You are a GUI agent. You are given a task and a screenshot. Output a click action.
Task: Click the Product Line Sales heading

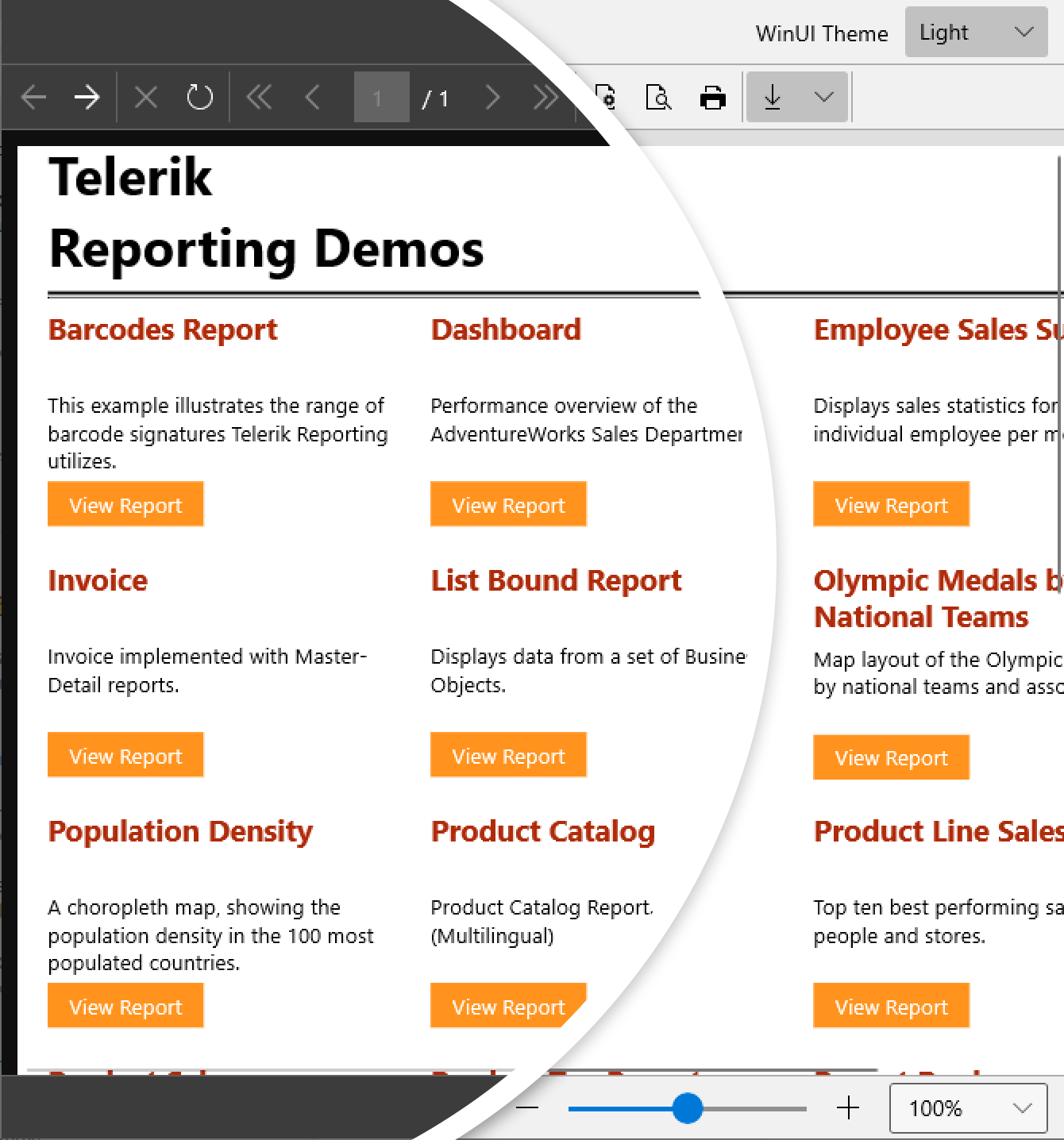click(x=939, y=831)
